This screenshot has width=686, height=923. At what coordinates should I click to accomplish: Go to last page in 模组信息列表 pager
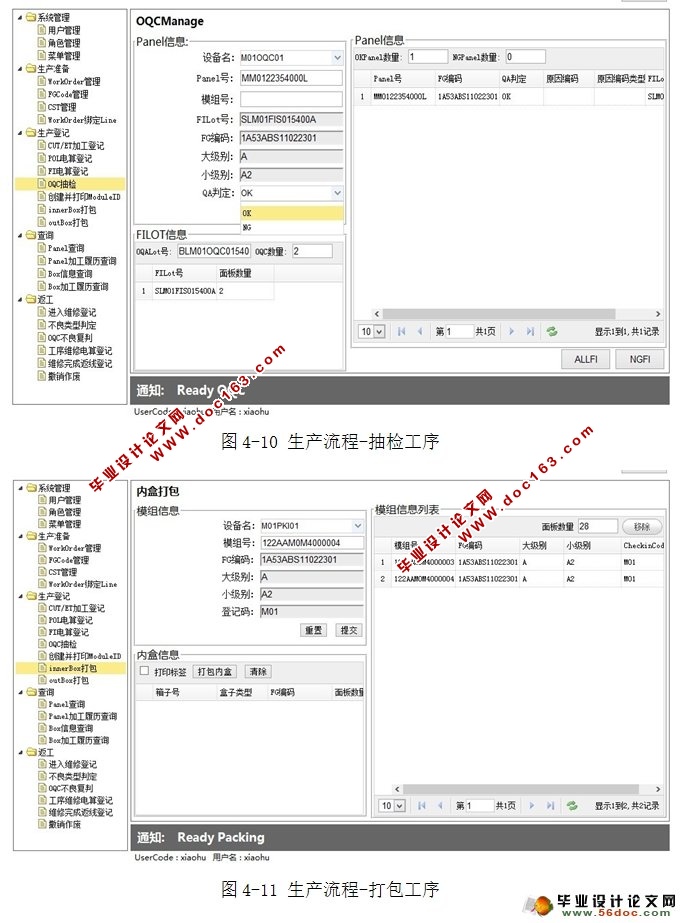click(x=550, y=805)
